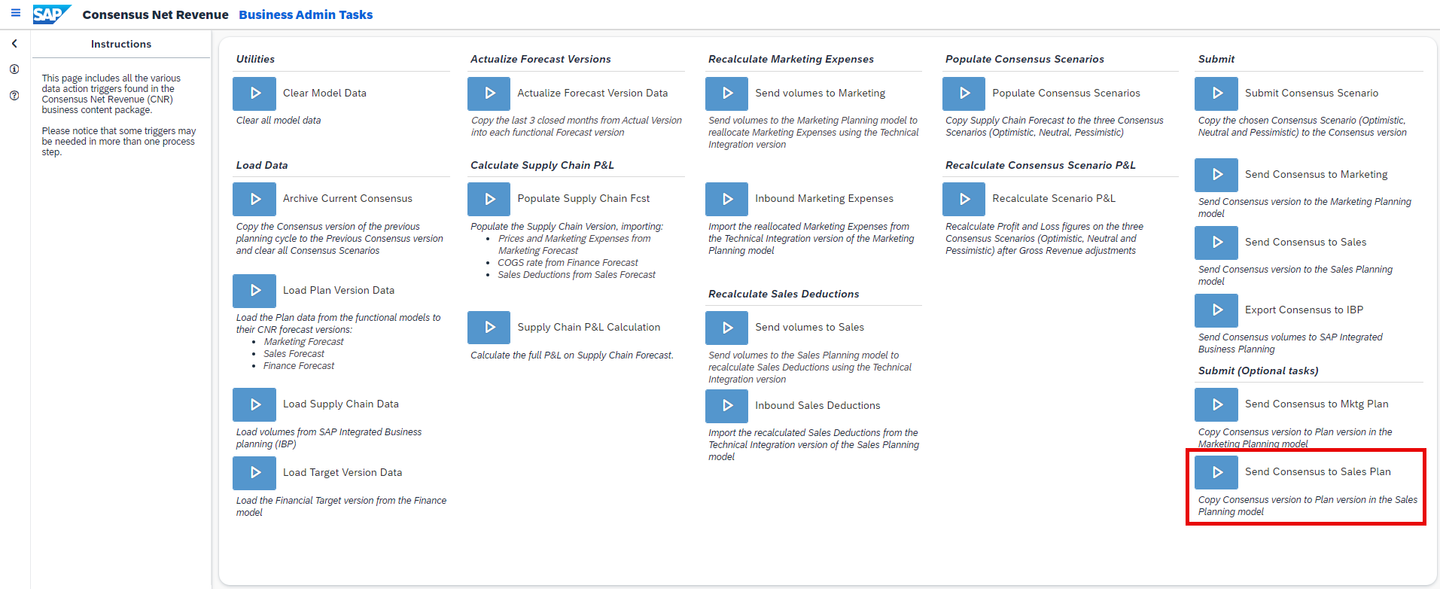The width and height of the screenshot is (1440, 589).
Task: Run the Send Consensus to Sales play button
Action: click(x=1217, y=242)
